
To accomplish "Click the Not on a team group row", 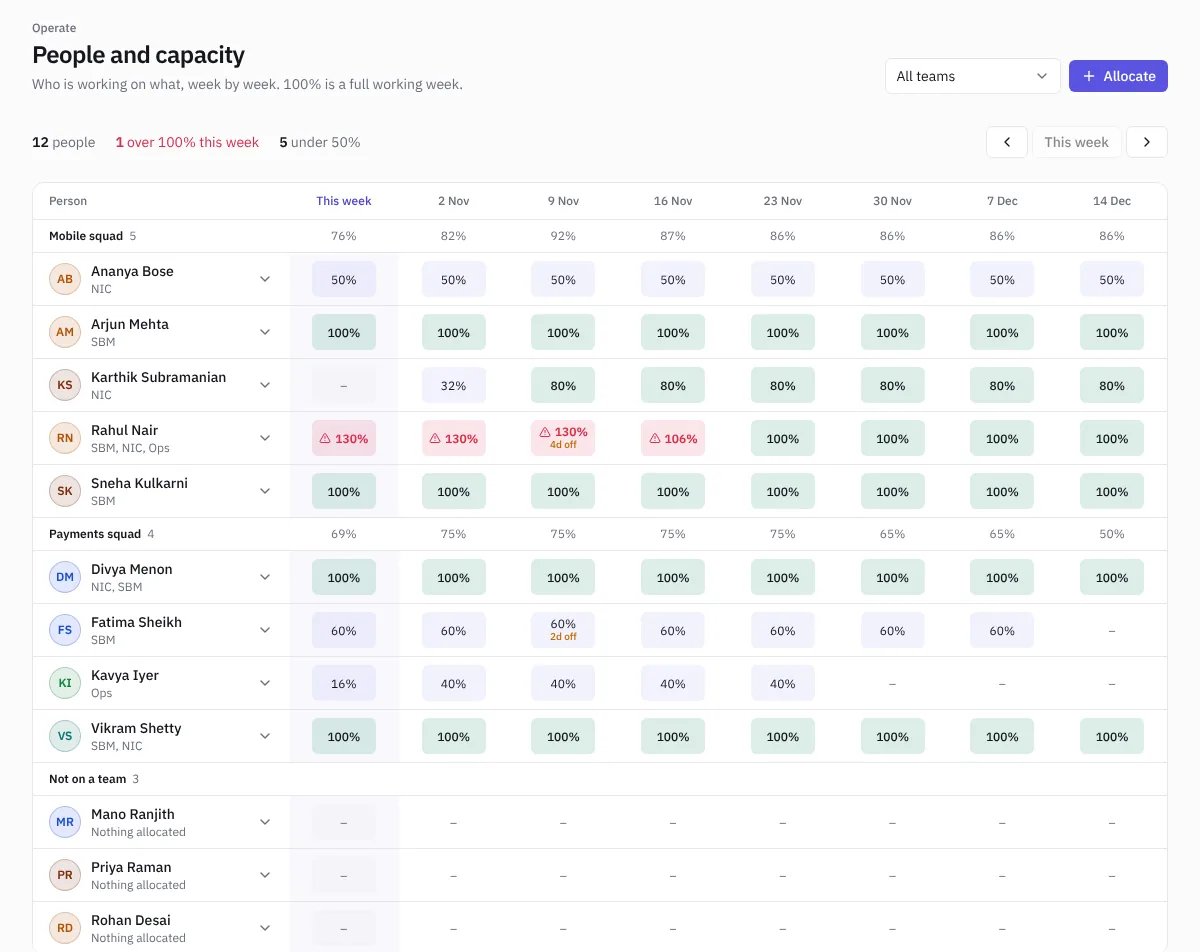I will pyautogui.click(x=600, y=779).
